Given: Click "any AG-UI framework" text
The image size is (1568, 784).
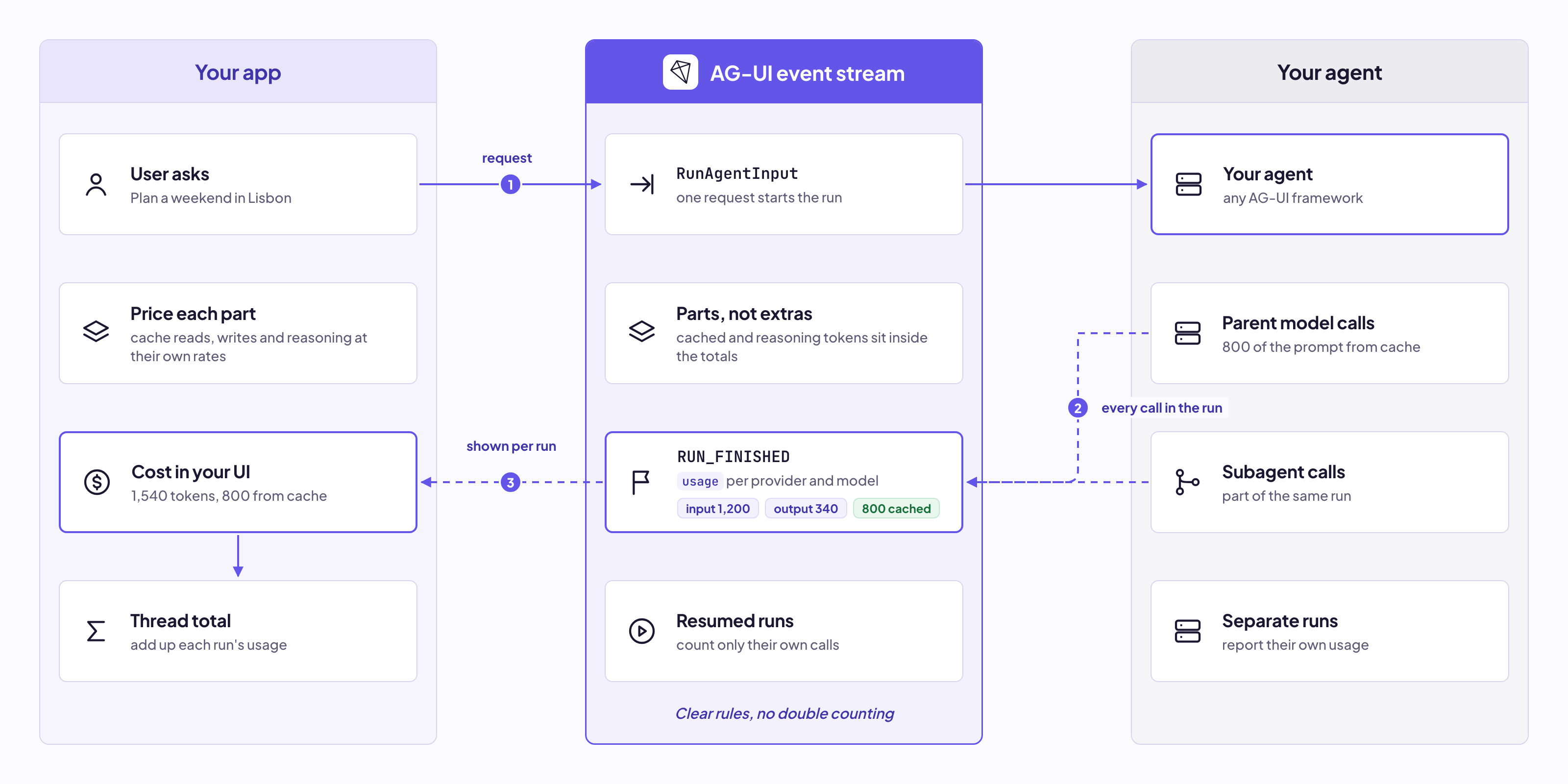Looking at the screenshot, I should pos(1293,198).
